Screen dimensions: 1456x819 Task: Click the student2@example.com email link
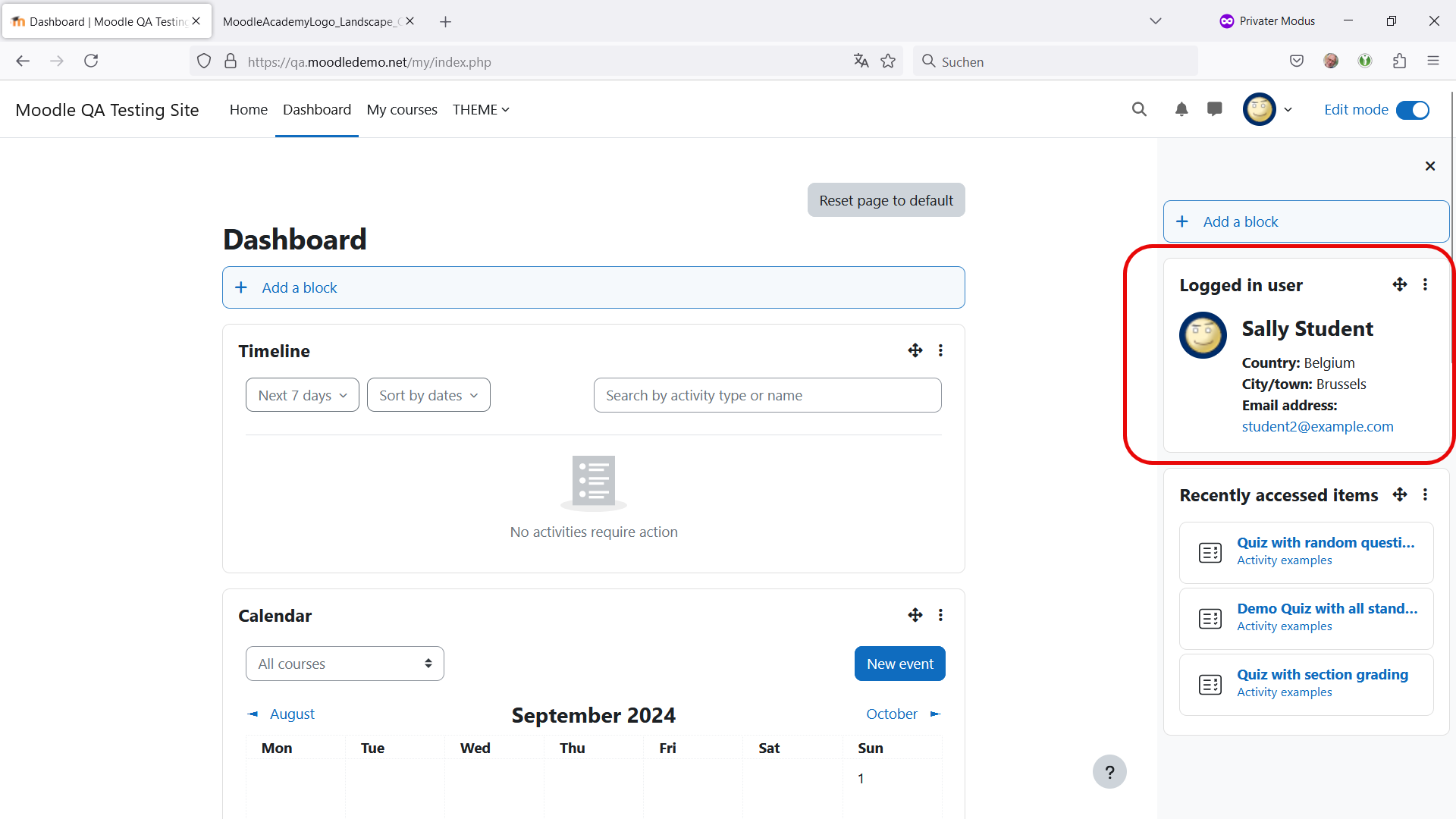[x=1318, y=426]
